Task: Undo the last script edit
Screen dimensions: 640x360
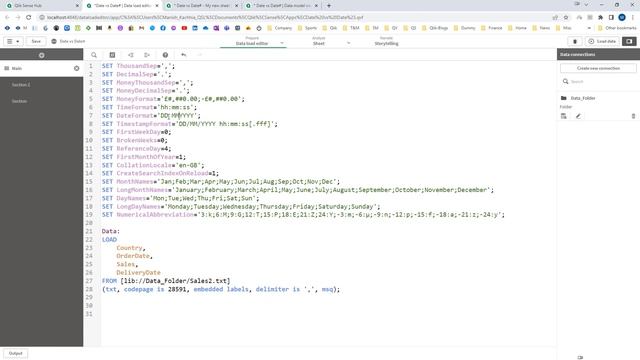Action: tap(184, 55)
